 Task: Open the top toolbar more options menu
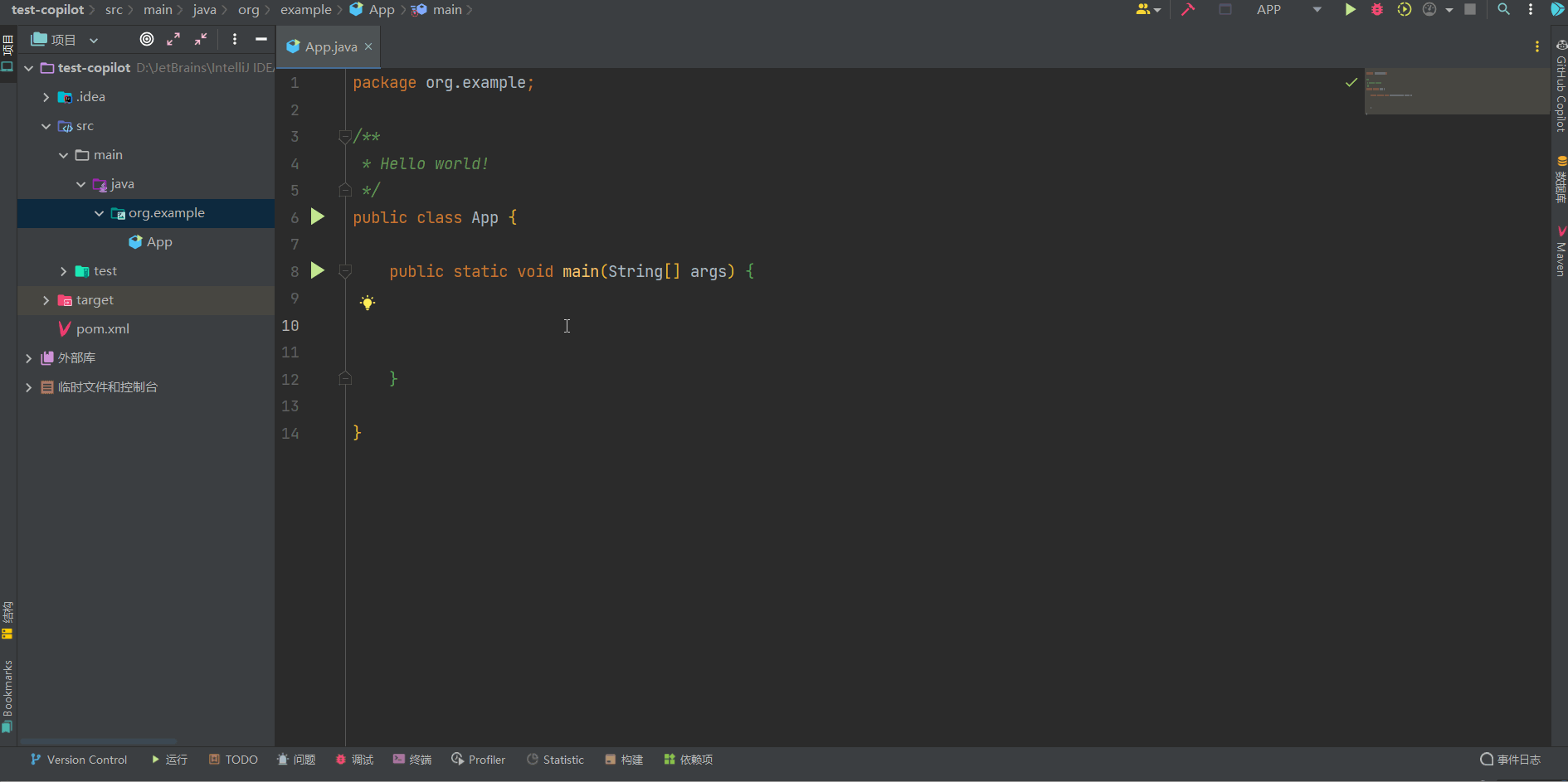(1531, 10)
